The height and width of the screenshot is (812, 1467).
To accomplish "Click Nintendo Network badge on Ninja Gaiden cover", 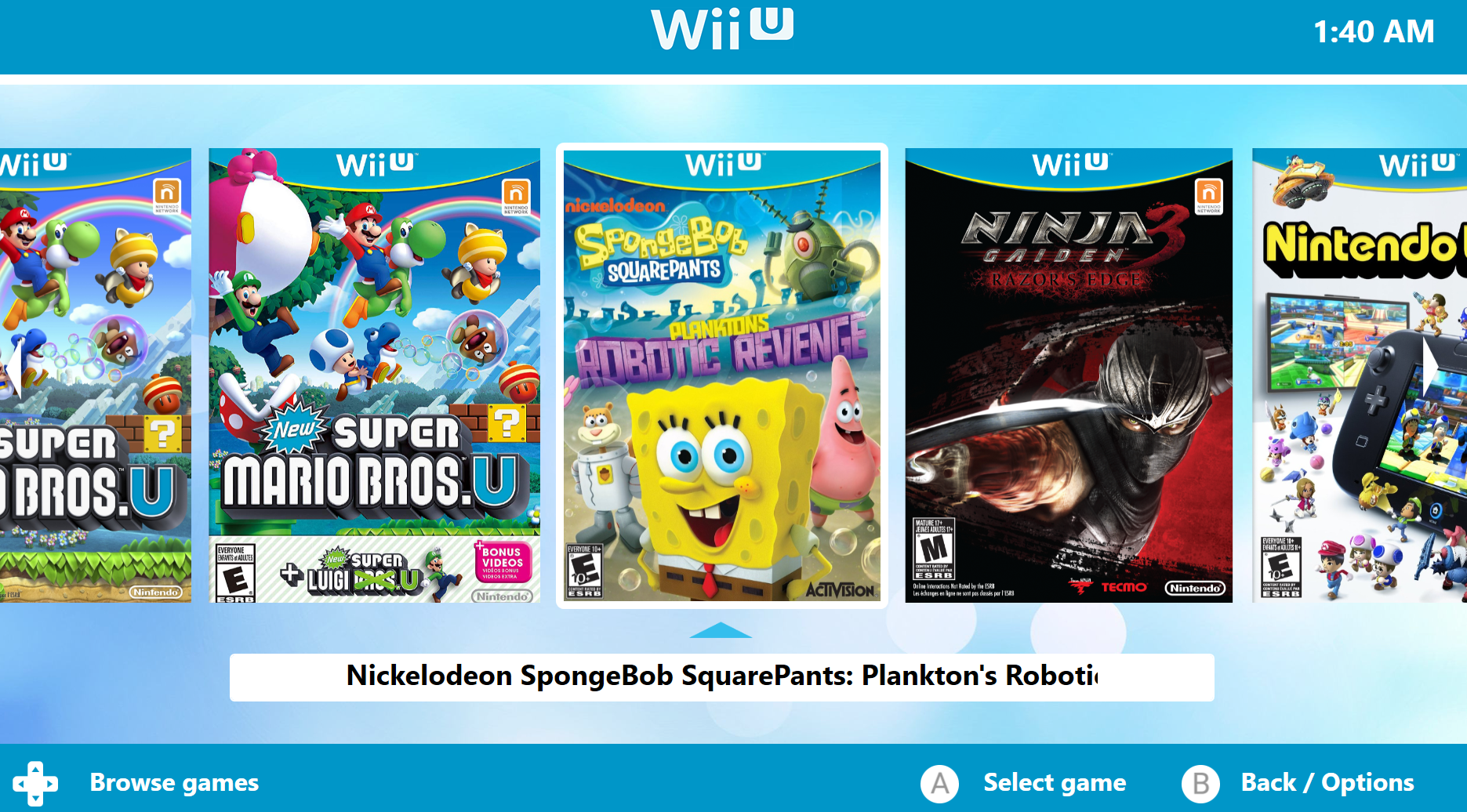I will click(1208, 196).
